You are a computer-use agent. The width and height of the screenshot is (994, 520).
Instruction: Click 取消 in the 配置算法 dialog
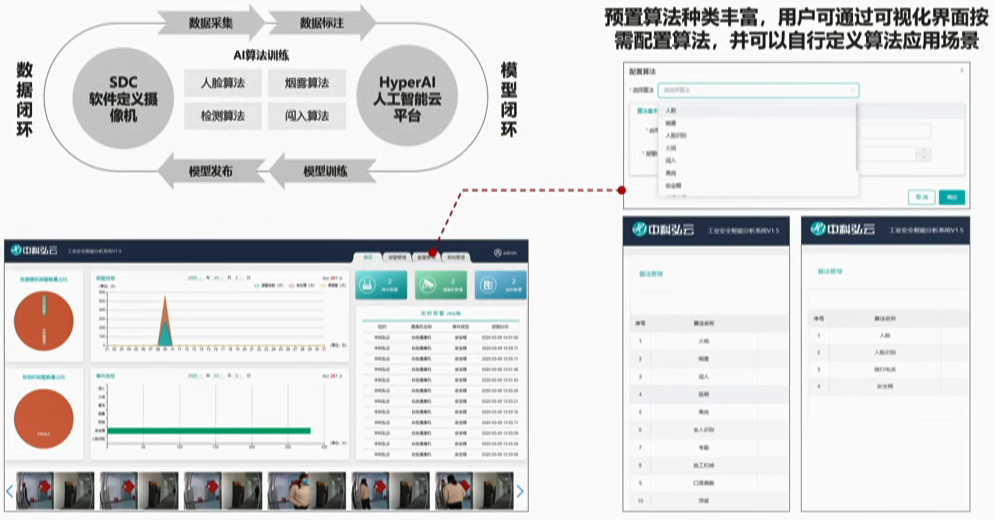click(x=922, y=197)
